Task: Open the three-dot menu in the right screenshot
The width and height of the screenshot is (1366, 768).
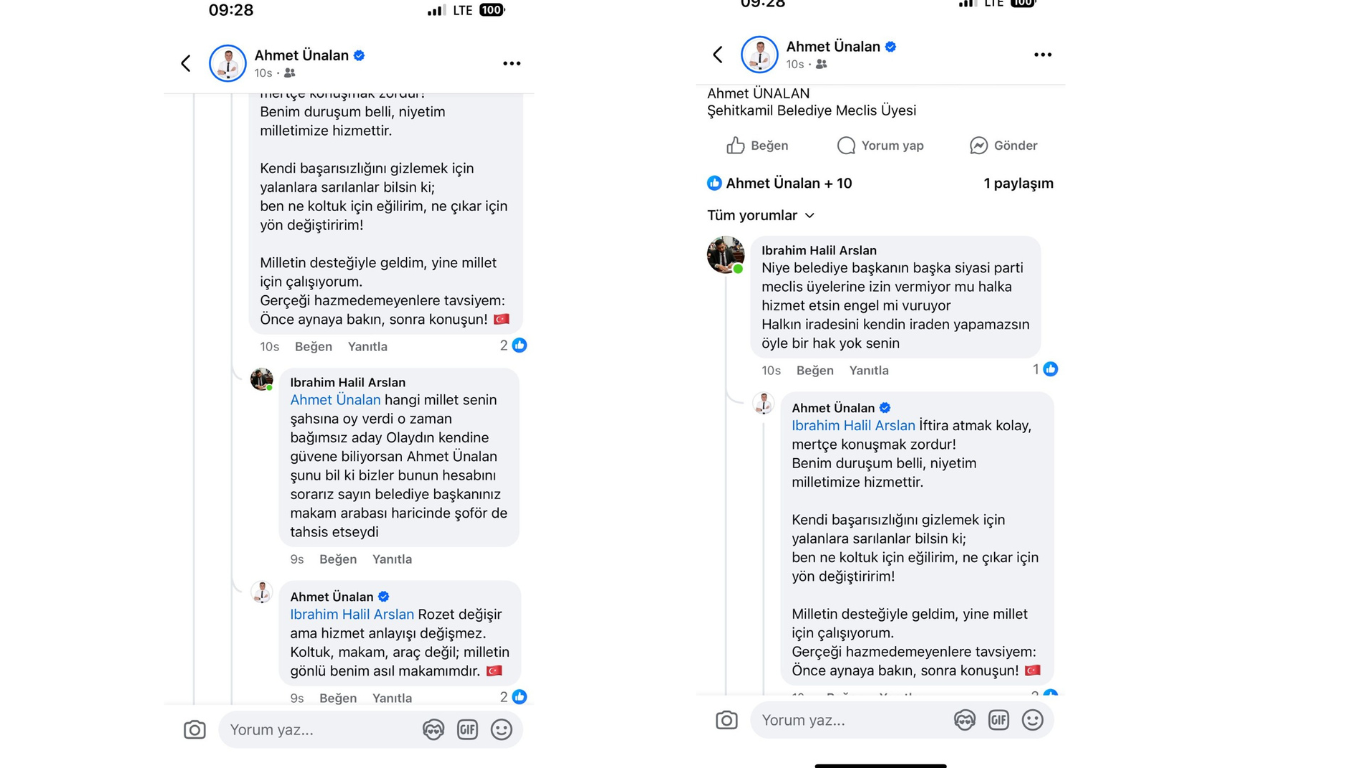Action: pos(1043,55)
